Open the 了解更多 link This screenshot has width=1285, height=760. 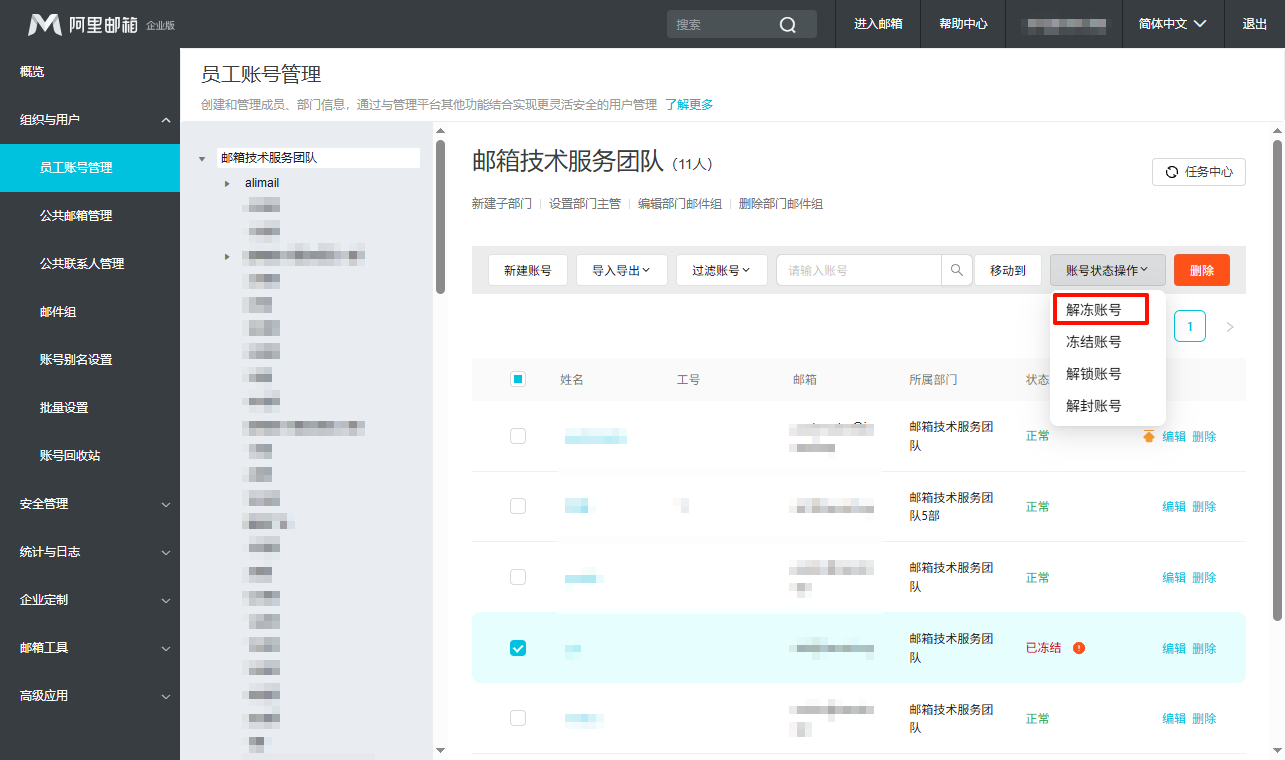pyautogui.click(x=689, y=104)
